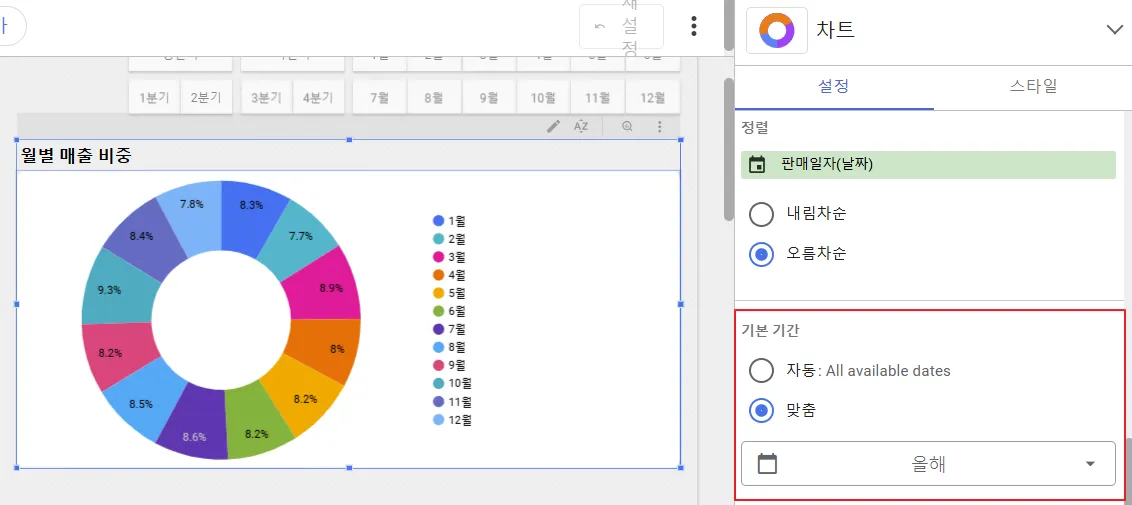
Task: Click the 7월 filter button
Action: point(380,97)
